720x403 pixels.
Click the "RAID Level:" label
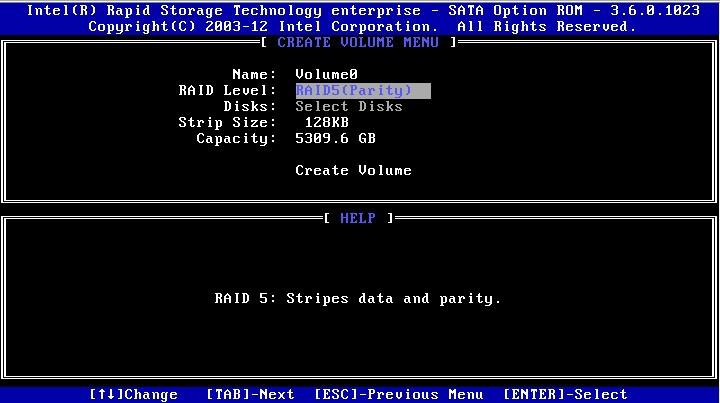coord(227,90)
